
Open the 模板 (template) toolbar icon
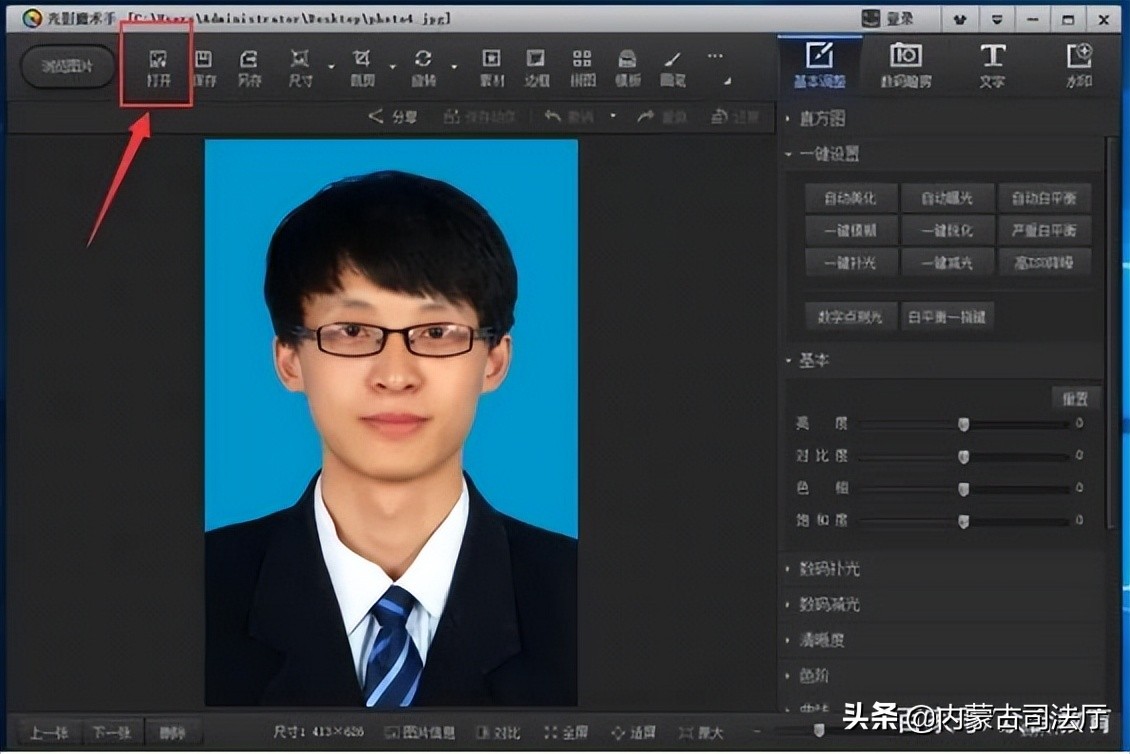(x=627, y=65)
